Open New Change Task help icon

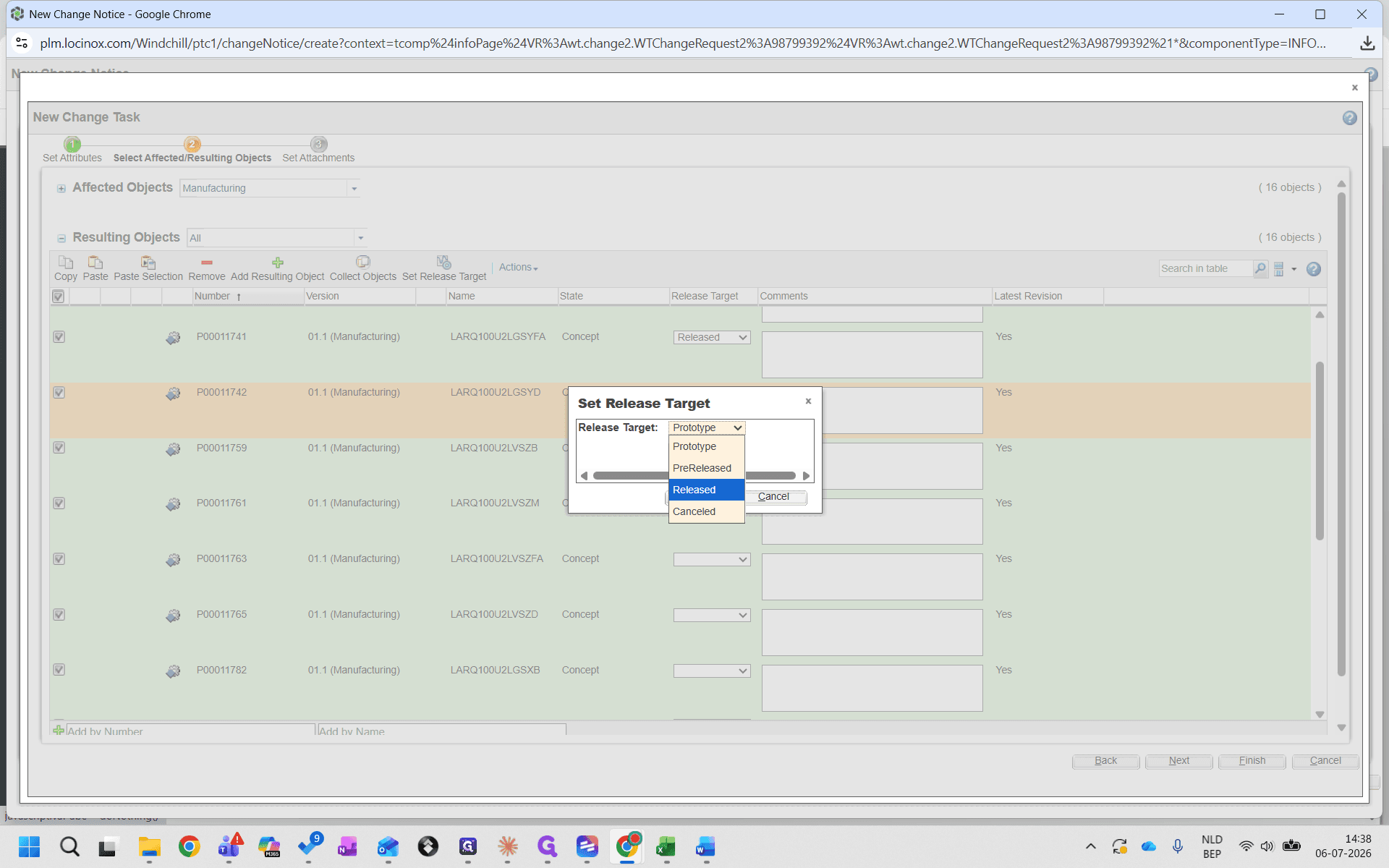(x=1349, y=118)
